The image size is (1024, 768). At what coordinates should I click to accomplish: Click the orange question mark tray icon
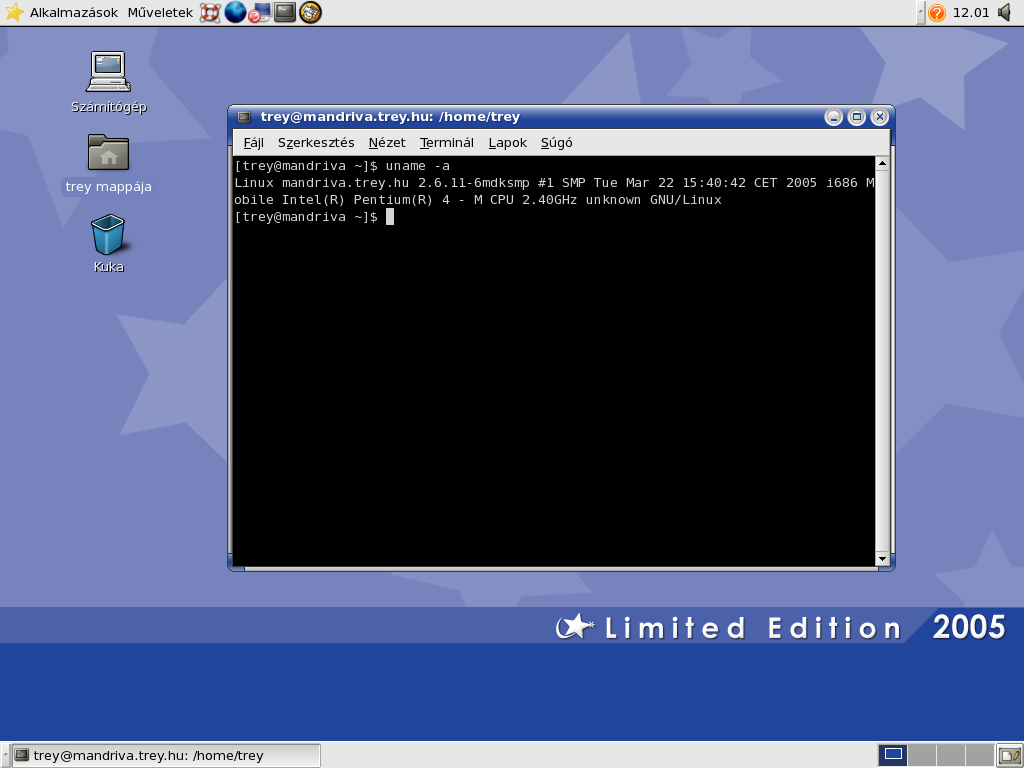(937, 12)
